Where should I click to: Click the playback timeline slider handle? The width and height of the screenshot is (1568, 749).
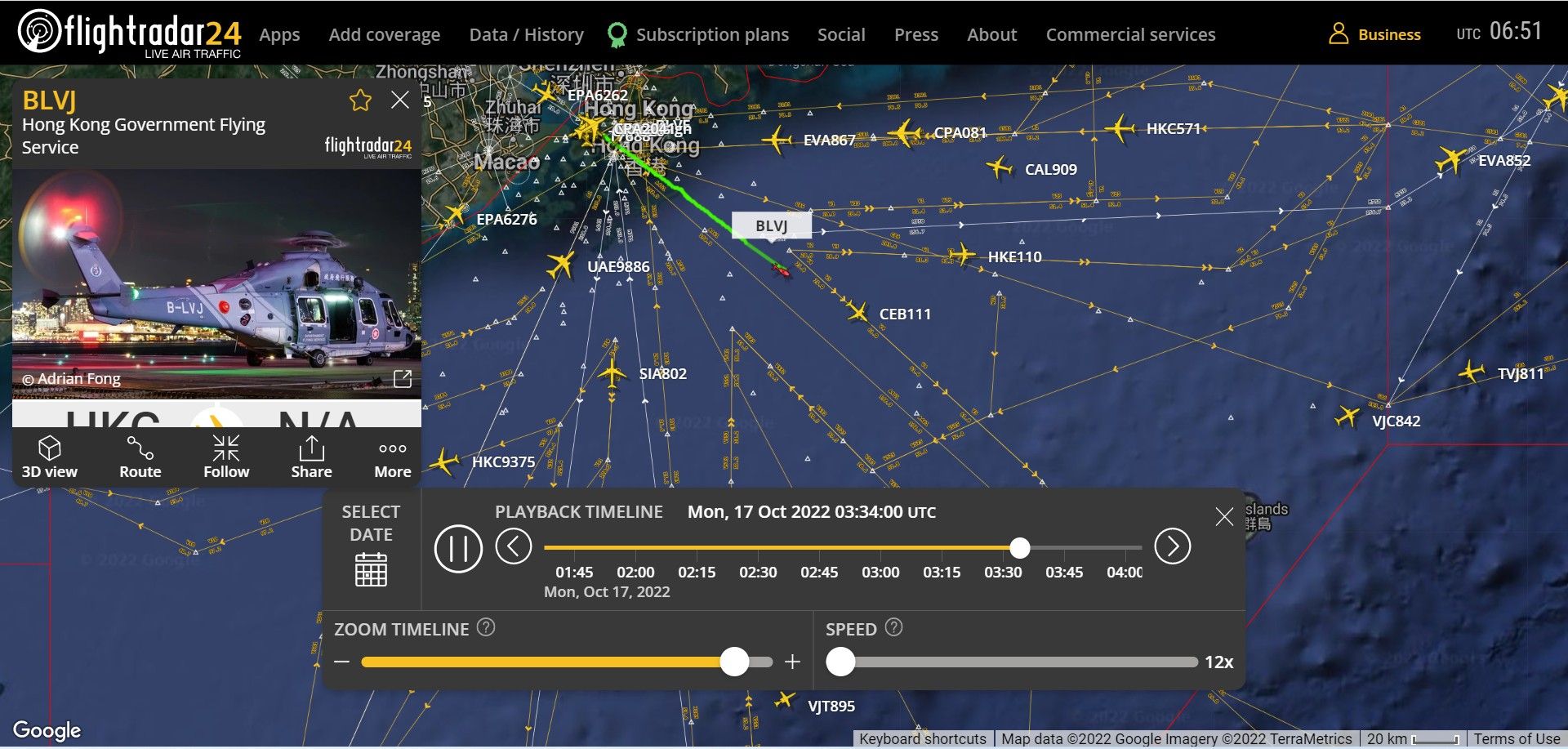coord(1019,547)
